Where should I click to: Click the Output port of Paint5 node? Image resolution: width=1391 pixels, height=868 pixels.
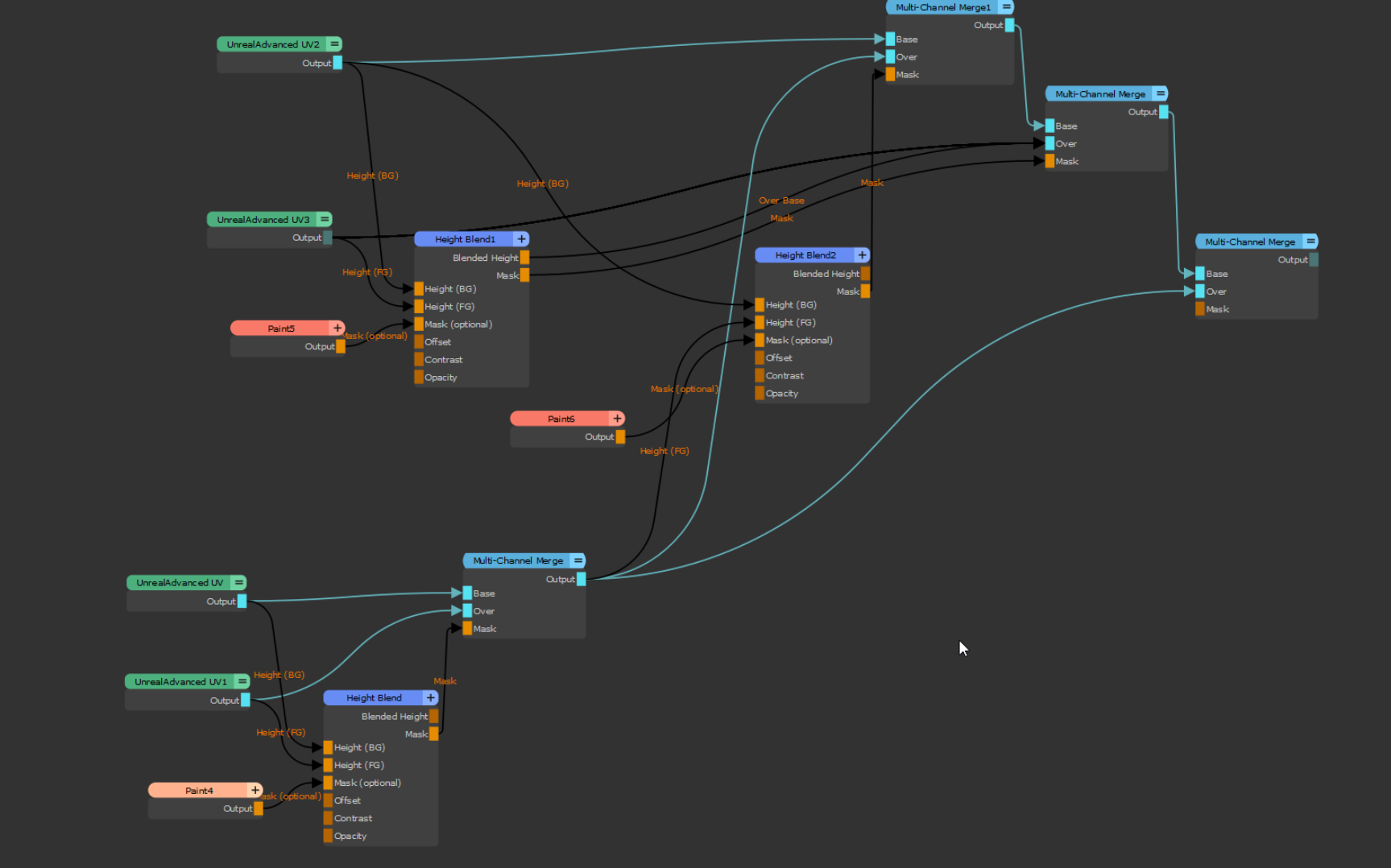341,346
